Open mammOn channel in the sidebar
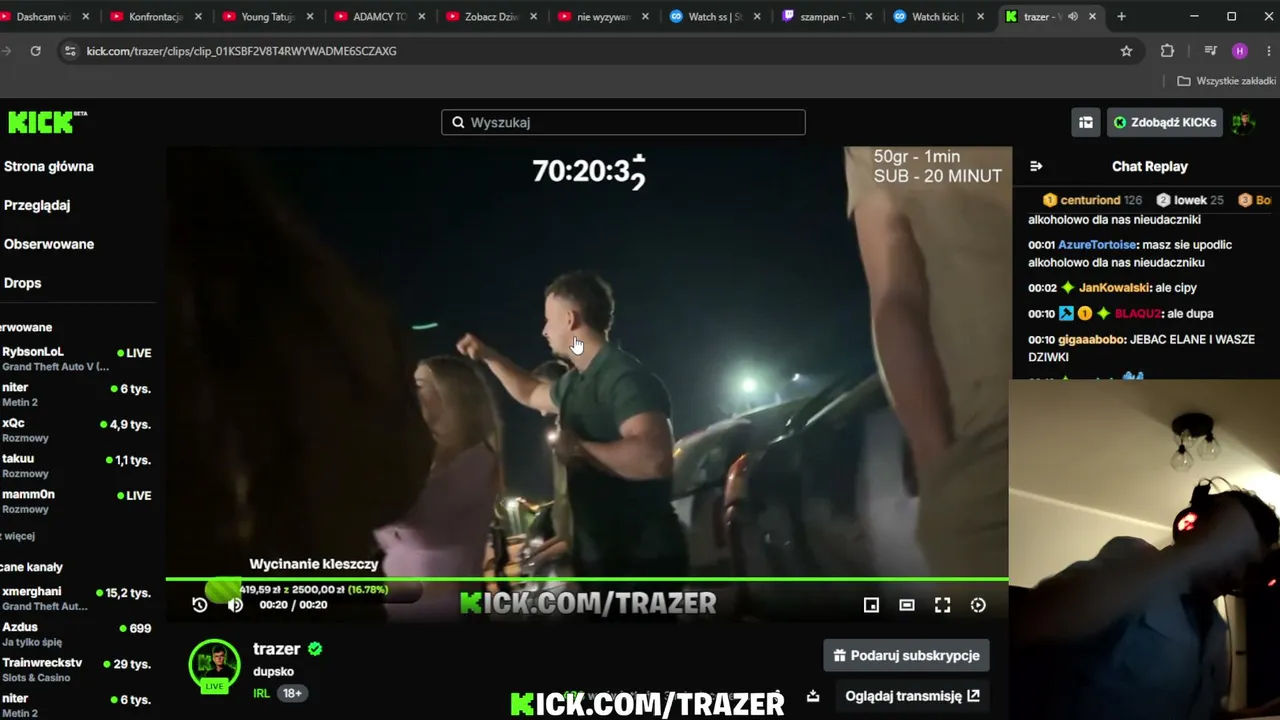1280x720 pixels. [x=77, y=501]
